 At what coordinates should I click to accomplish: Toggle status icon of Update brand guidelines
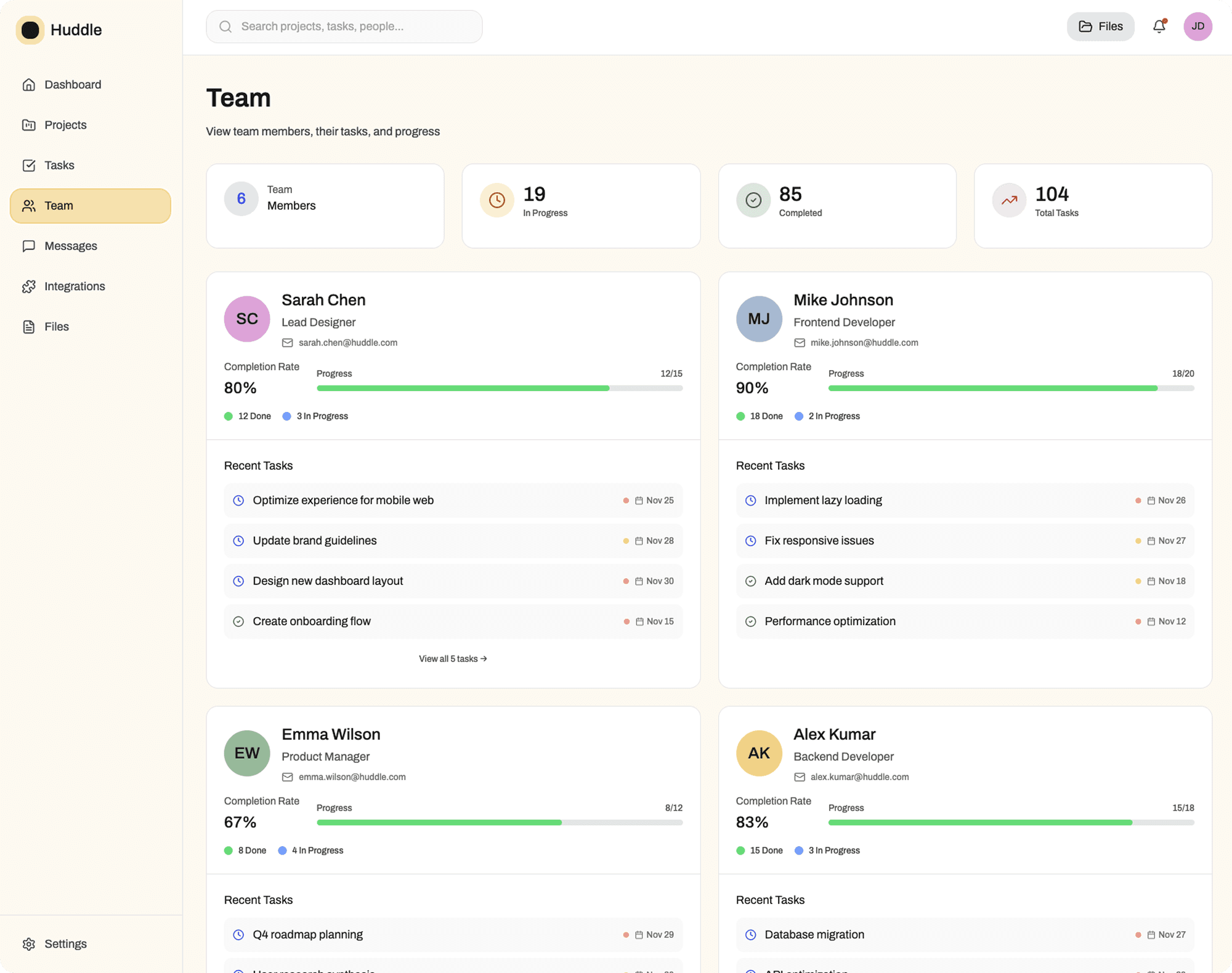point(238,541)
